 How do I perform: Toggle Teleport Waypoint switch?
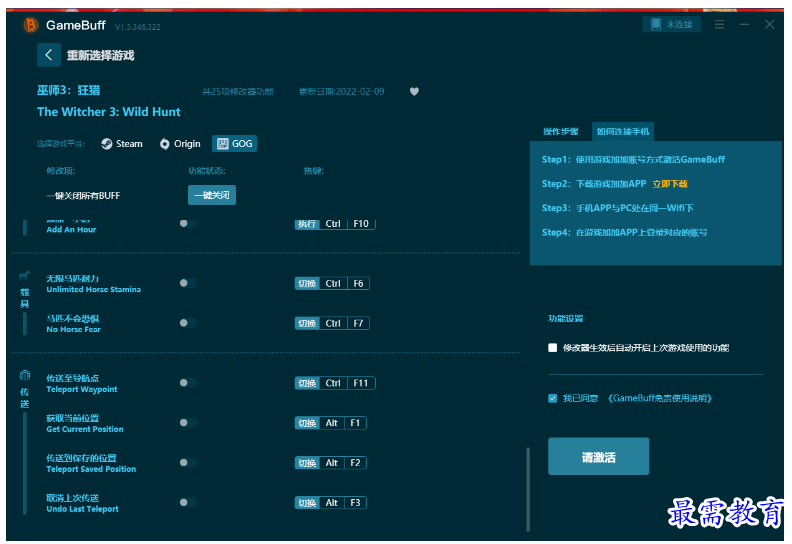(188, 383)
